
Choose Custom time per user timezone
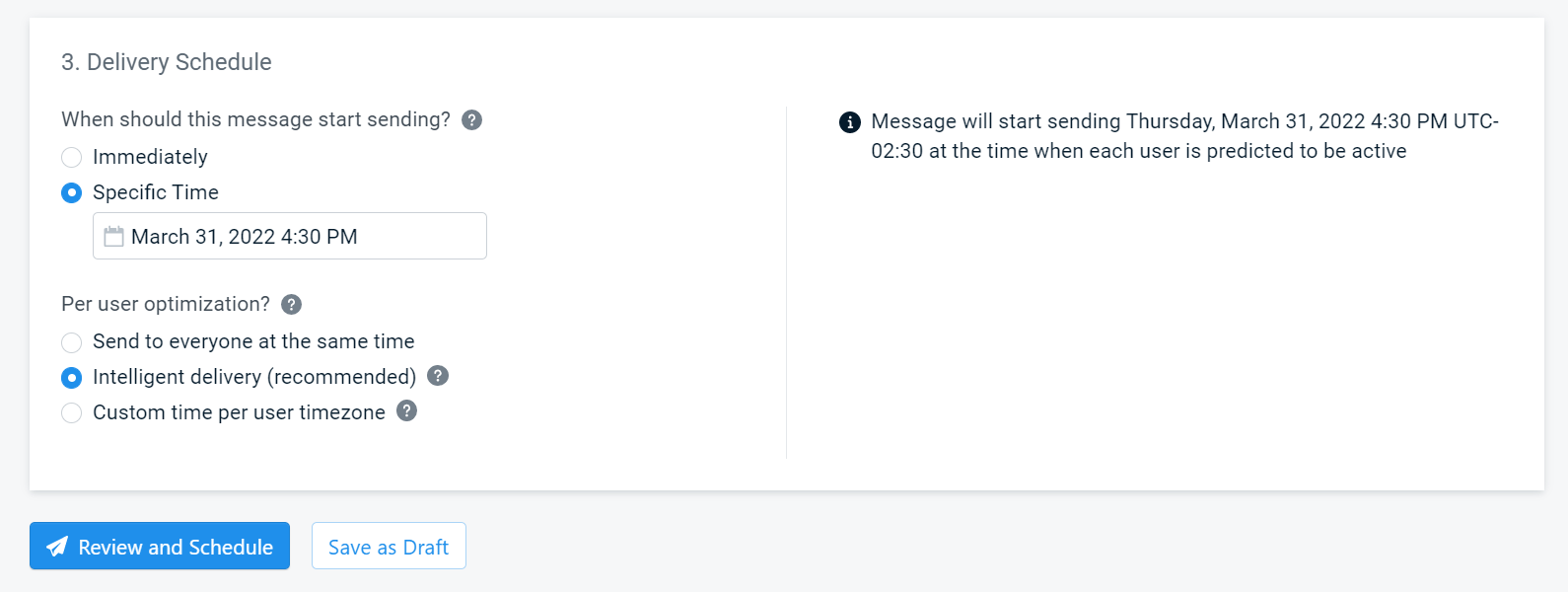click(x=71, y=412)
